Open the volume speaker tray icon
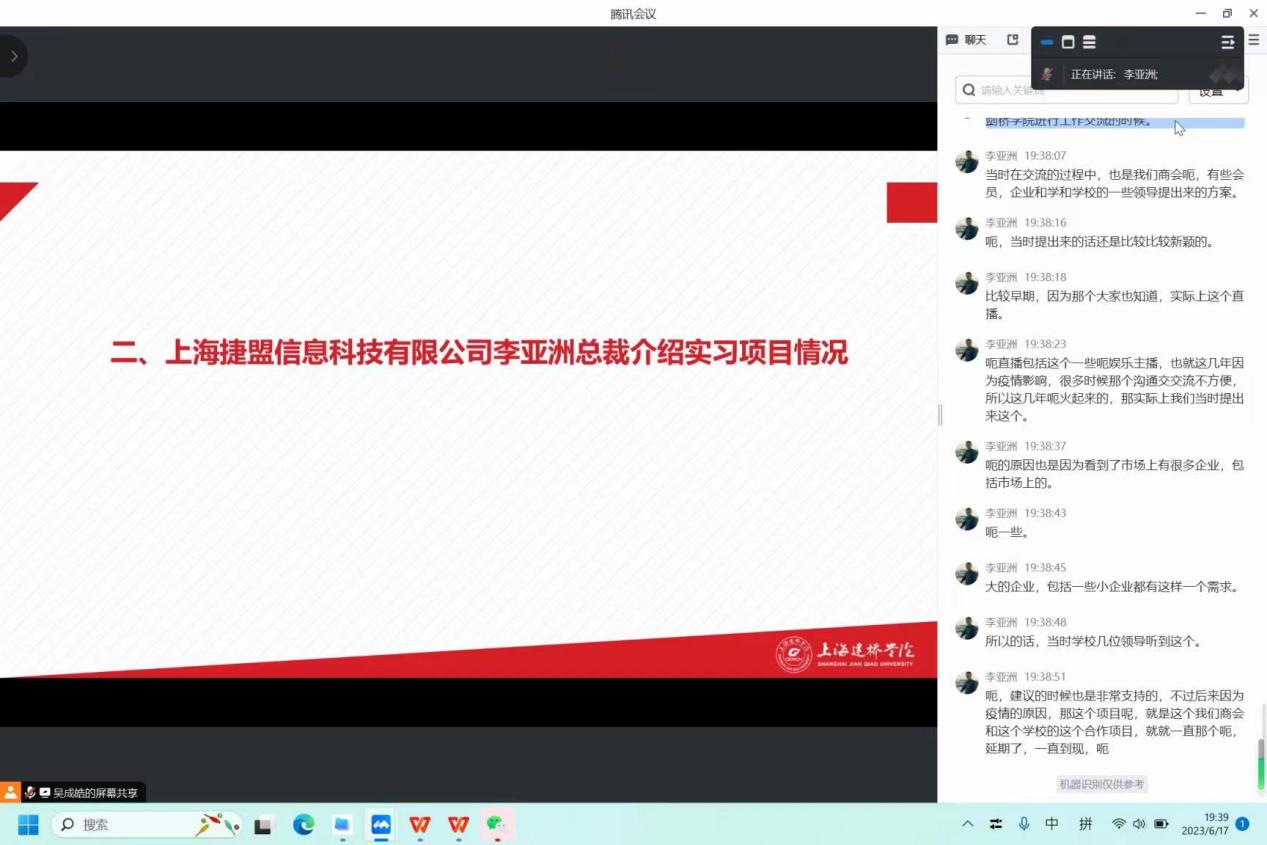Image resolution: width=1267 pixels, height=845 pixels. (x=1139, y=824)
